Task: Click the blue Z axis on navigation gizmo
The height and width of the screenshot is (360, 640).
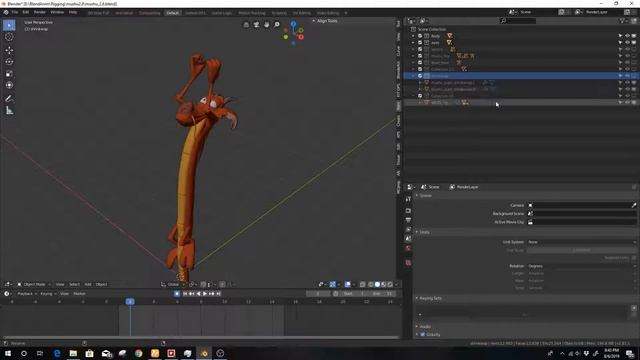Action: pos(293,24)
